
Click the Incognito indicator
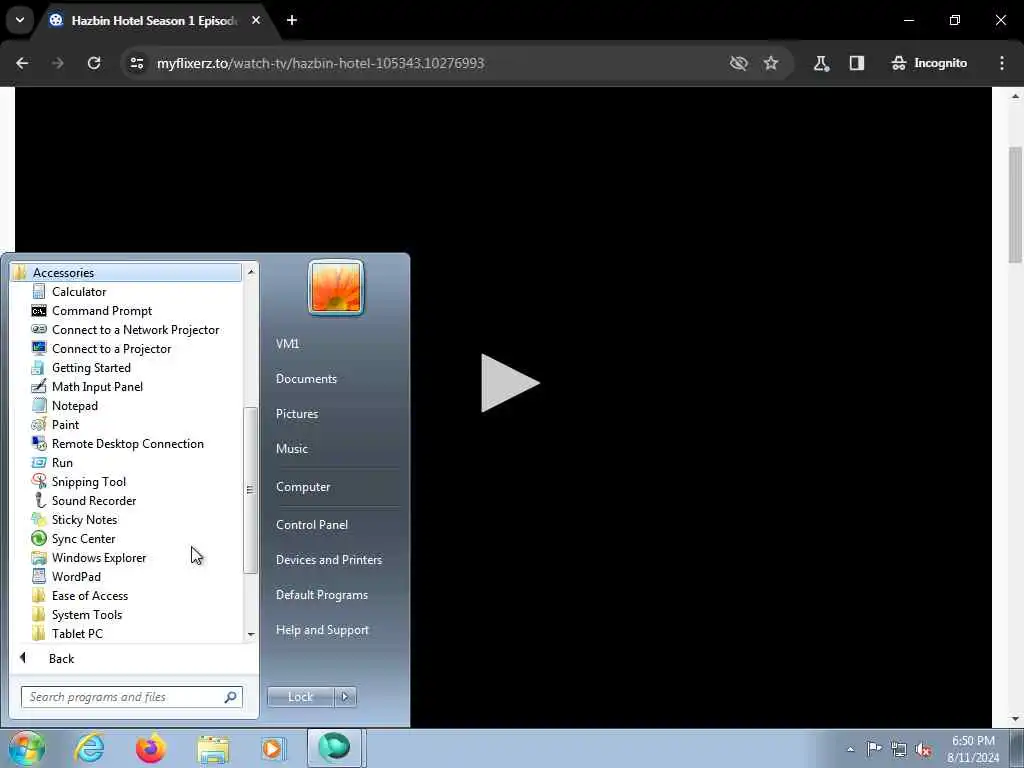[929, 63]
